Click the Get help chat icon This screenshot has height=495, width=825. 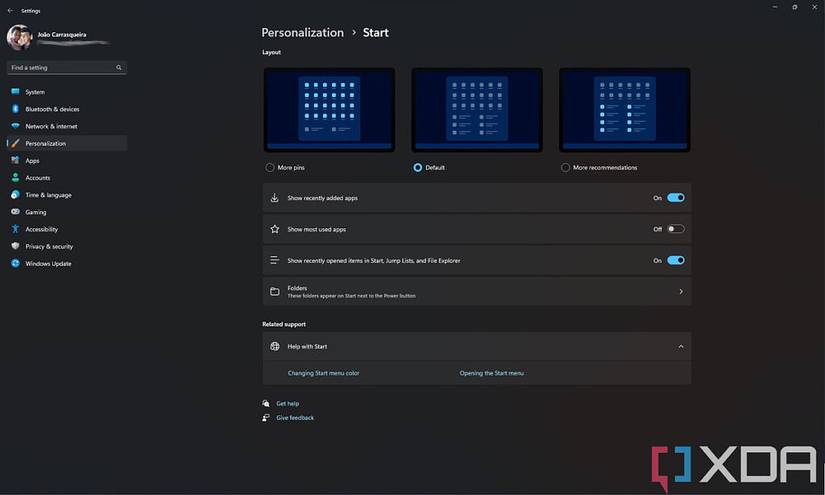tap(266, 403)
